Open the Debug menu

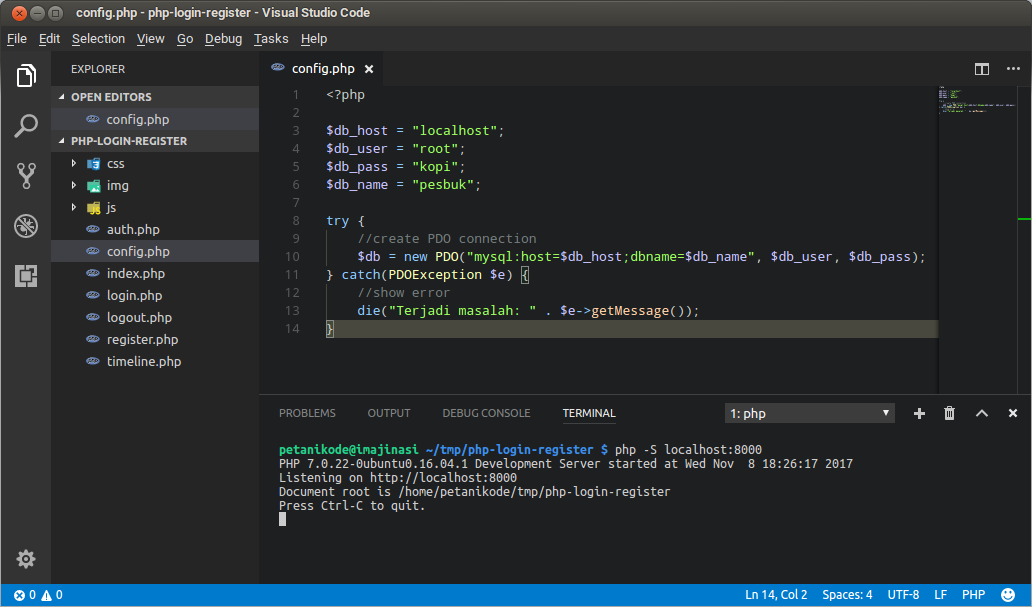pyautogui.click(x=222, y=38)
